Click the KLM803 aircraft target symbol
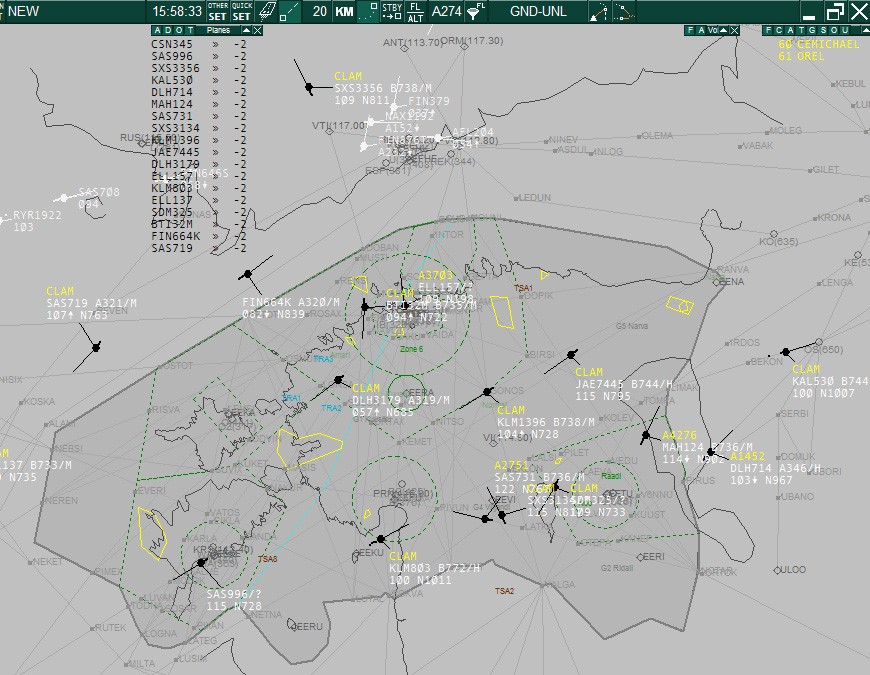This screenshot has width=870, height=675. [381, 539]
